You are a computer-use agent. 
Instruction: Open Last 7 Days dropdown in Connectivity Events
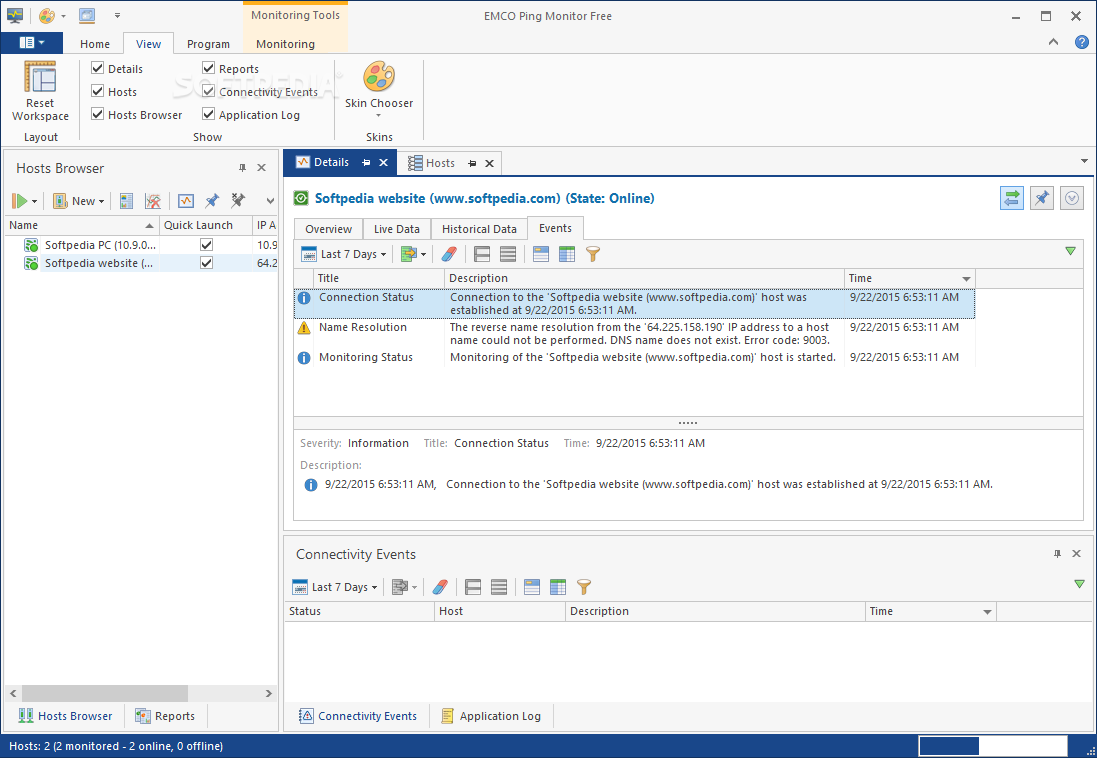pyautogui.click(x=335, y=587)
